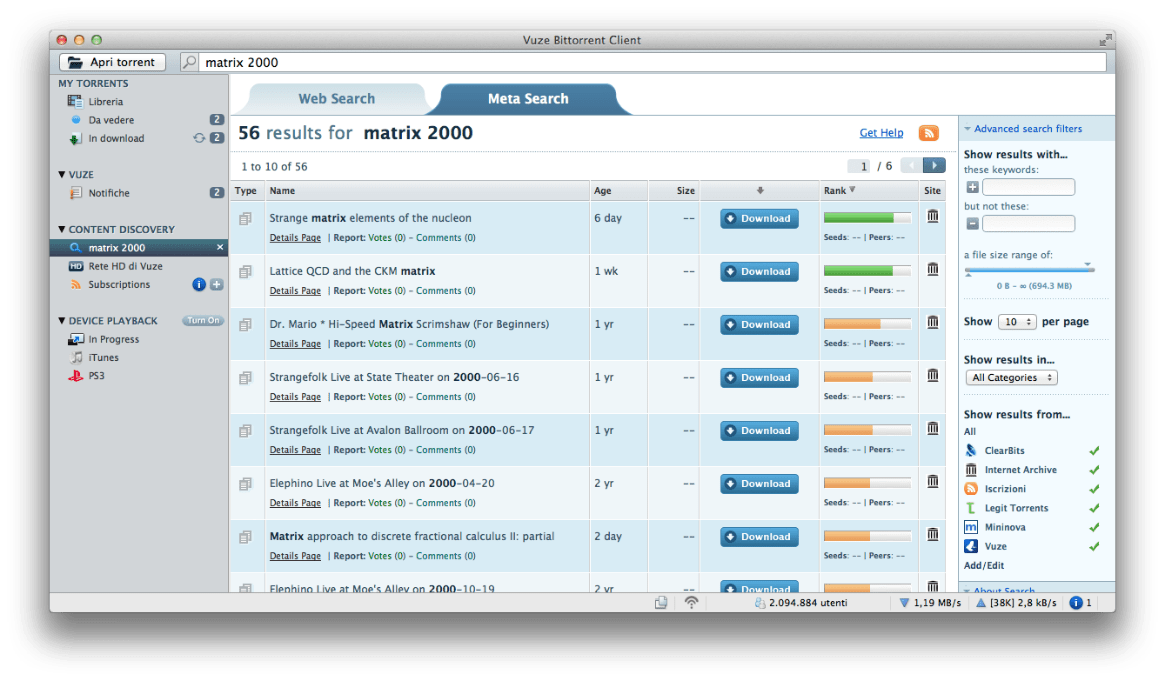Toggle the Vuze source checkmark
1165x681 pixels.
tap(1094, 547)
